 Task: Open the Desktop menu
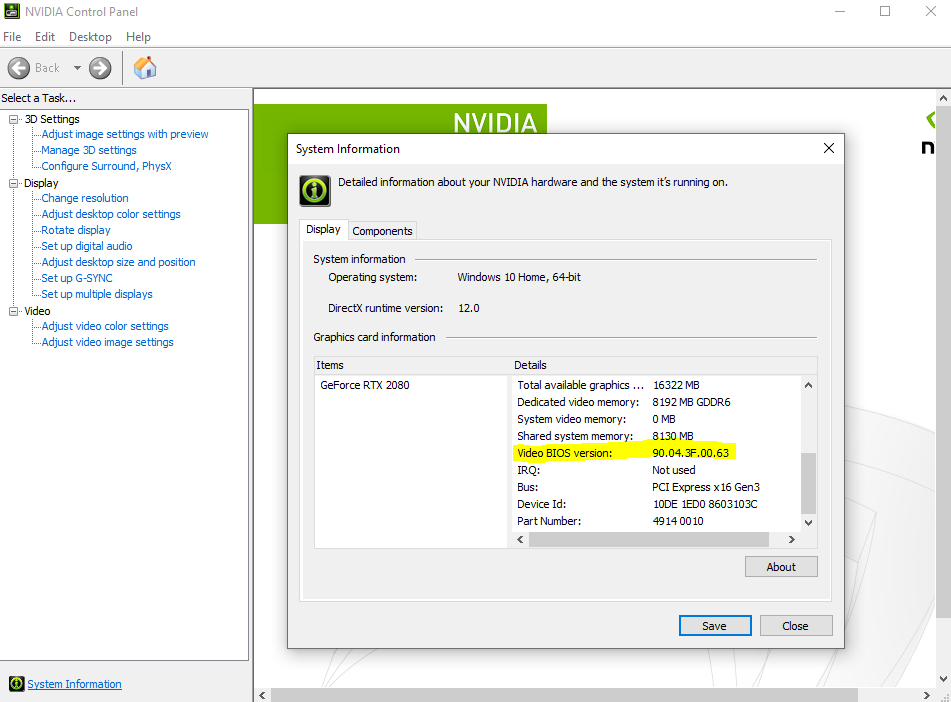click(90, 37)
